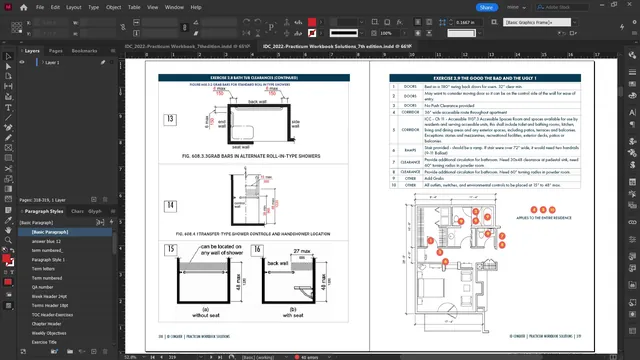Click the Home icon
Image resolution: width=640 pixels, height=360 pixels.
24,7
